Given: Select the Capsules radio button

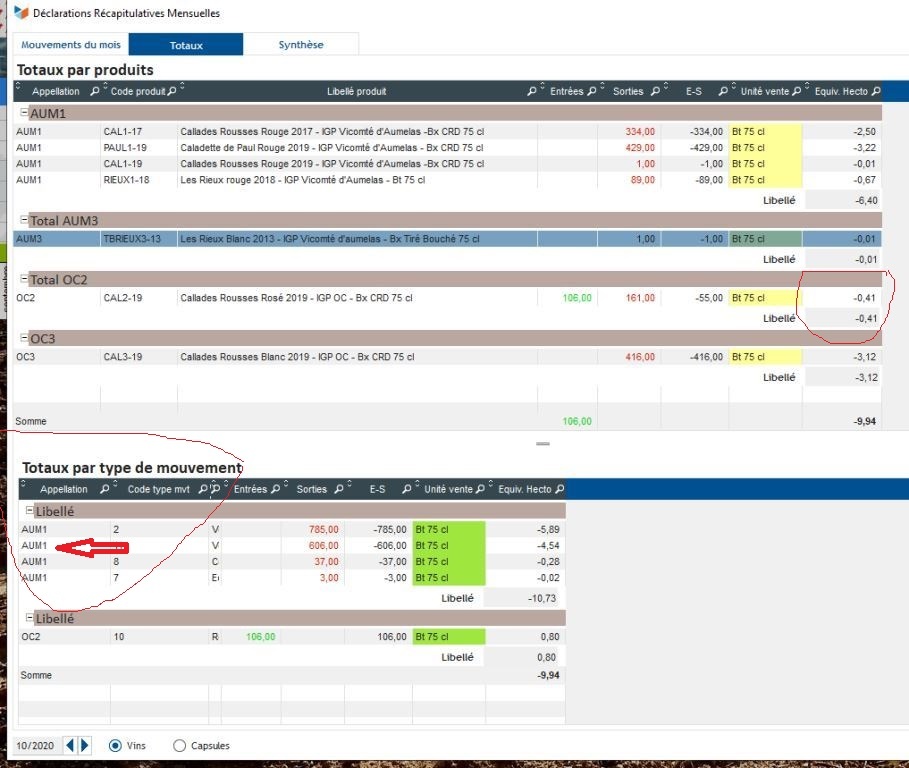Looking at the screenshot, I should tap(180, 745).
